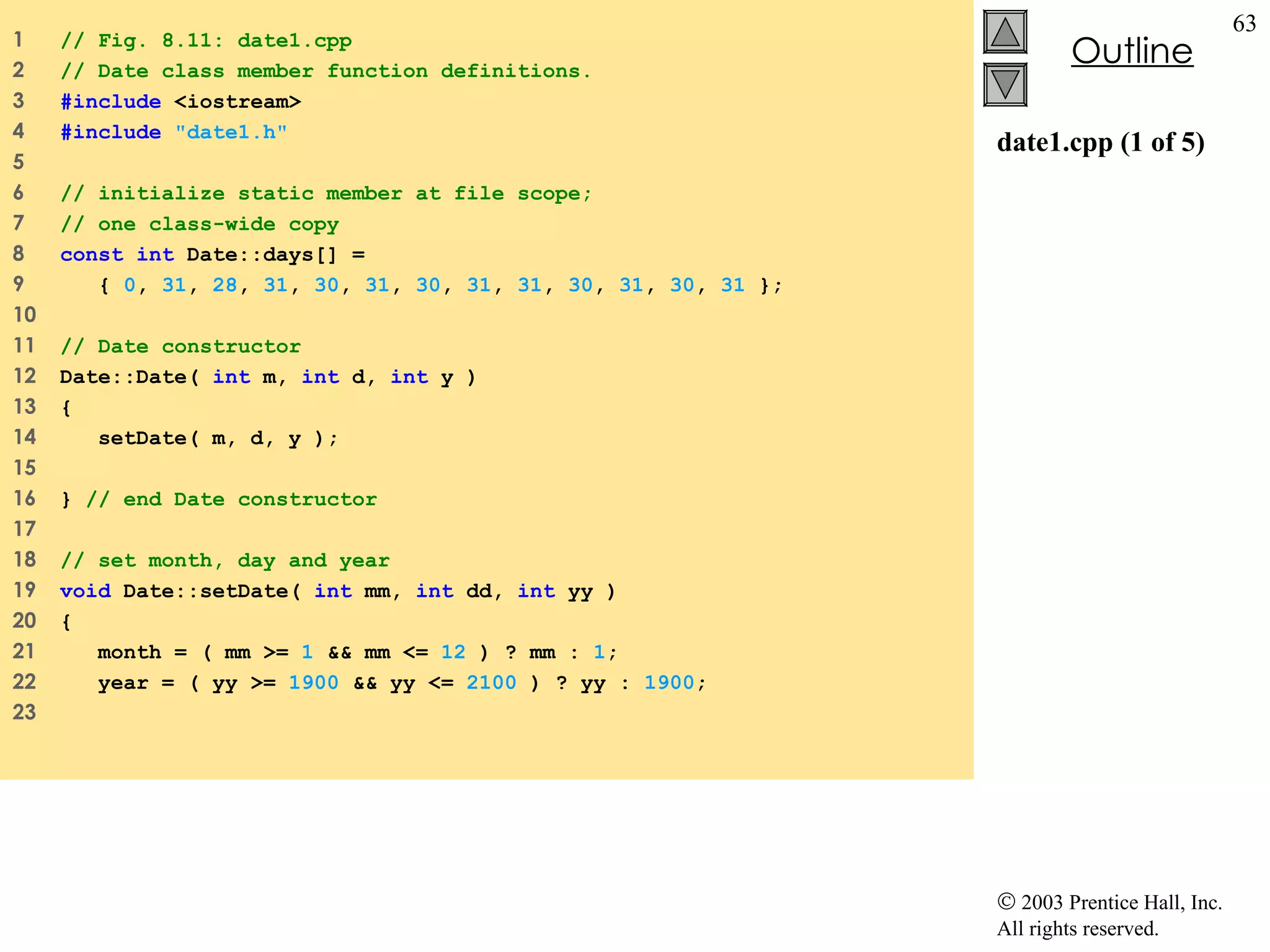
Task: Click the value 0 in the days array
Action: [130, 285]
